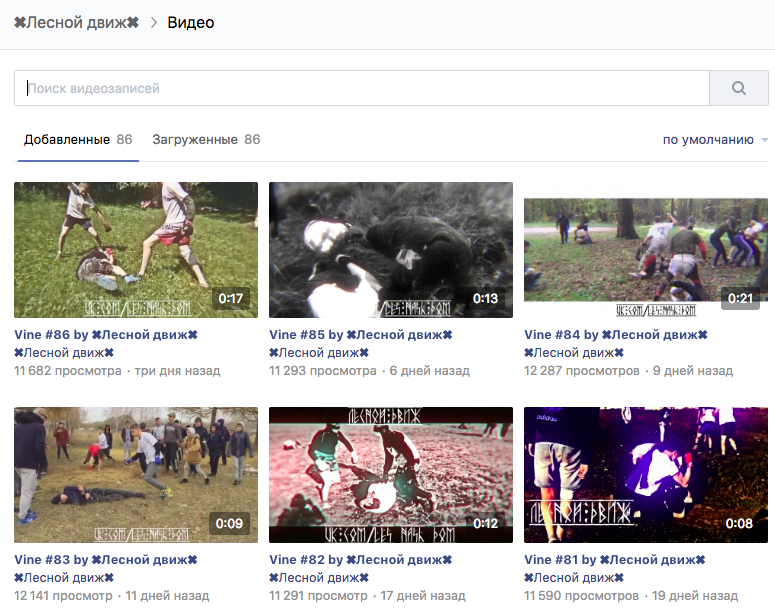Image resolution: width=775 pixels, height=615 pixels.
Task: Click the Видео breadcrumb label
Action: pyautogui.click(x=190, y=22)
